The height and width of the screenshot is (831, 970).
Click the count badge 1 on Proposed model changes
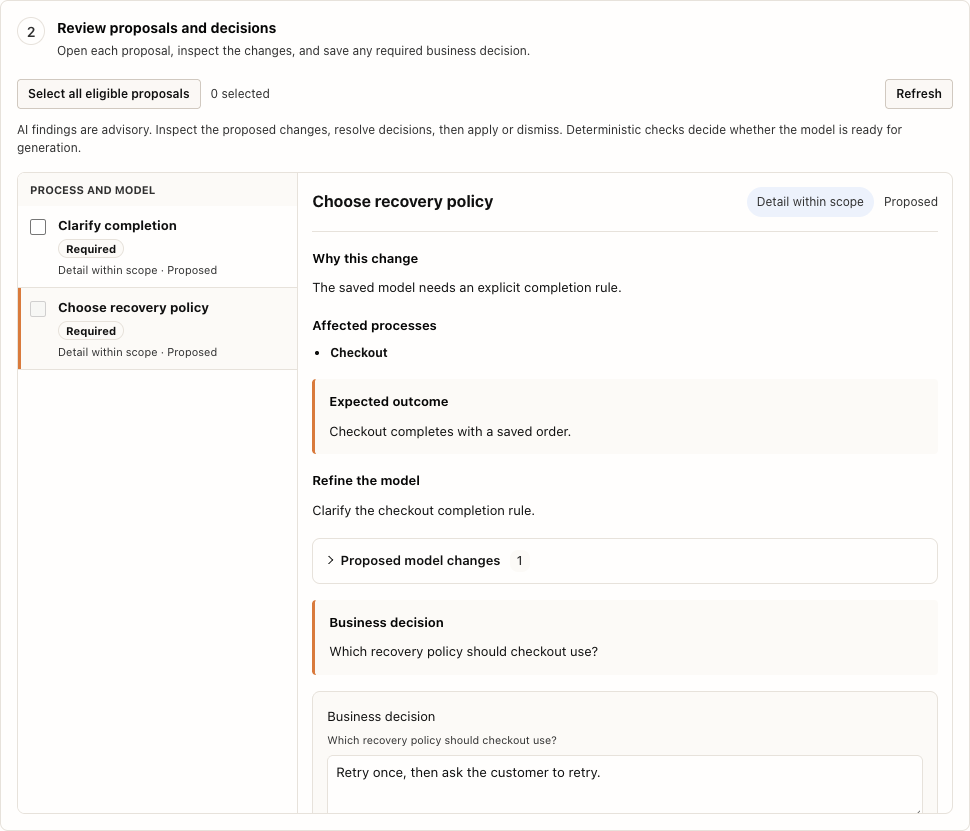[520, 561]
